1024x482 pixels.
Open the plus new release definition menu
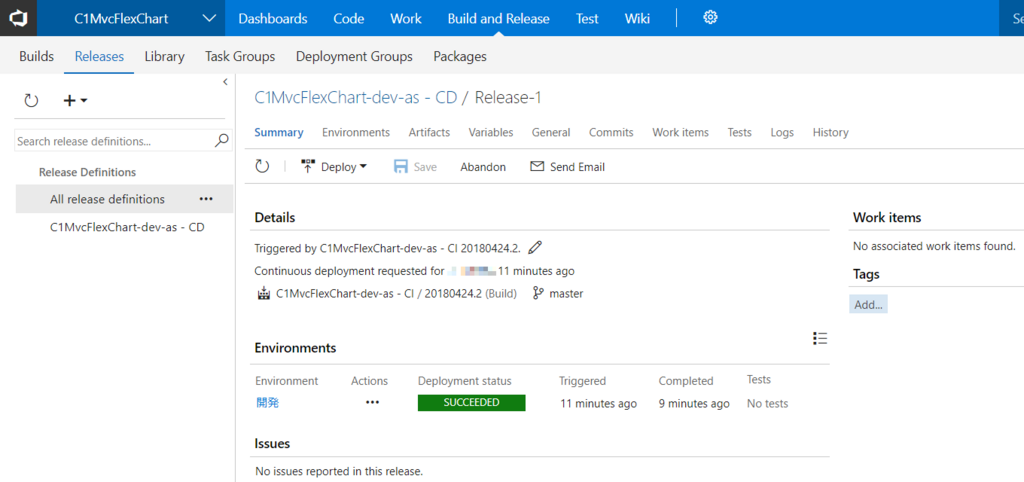(75, 101)
